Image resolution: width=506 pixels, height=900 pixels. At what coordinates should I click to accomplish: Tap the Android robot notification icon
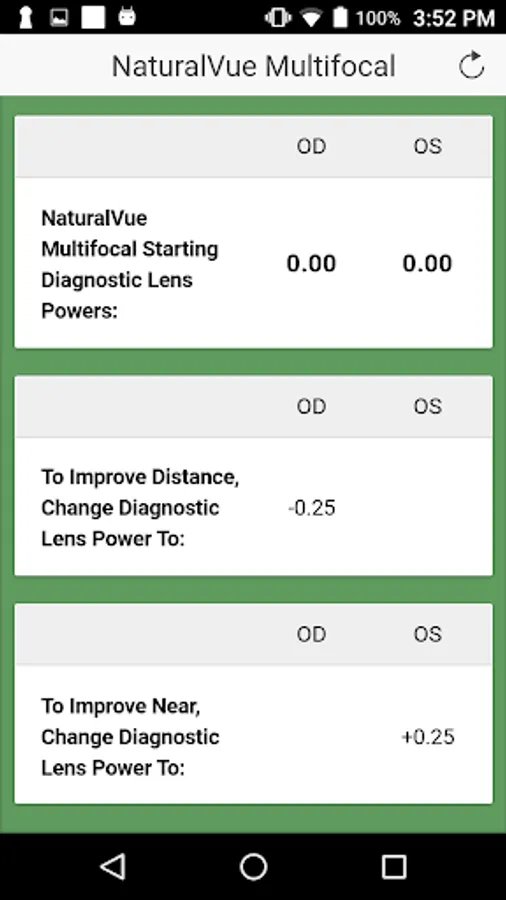coord(127,17)
